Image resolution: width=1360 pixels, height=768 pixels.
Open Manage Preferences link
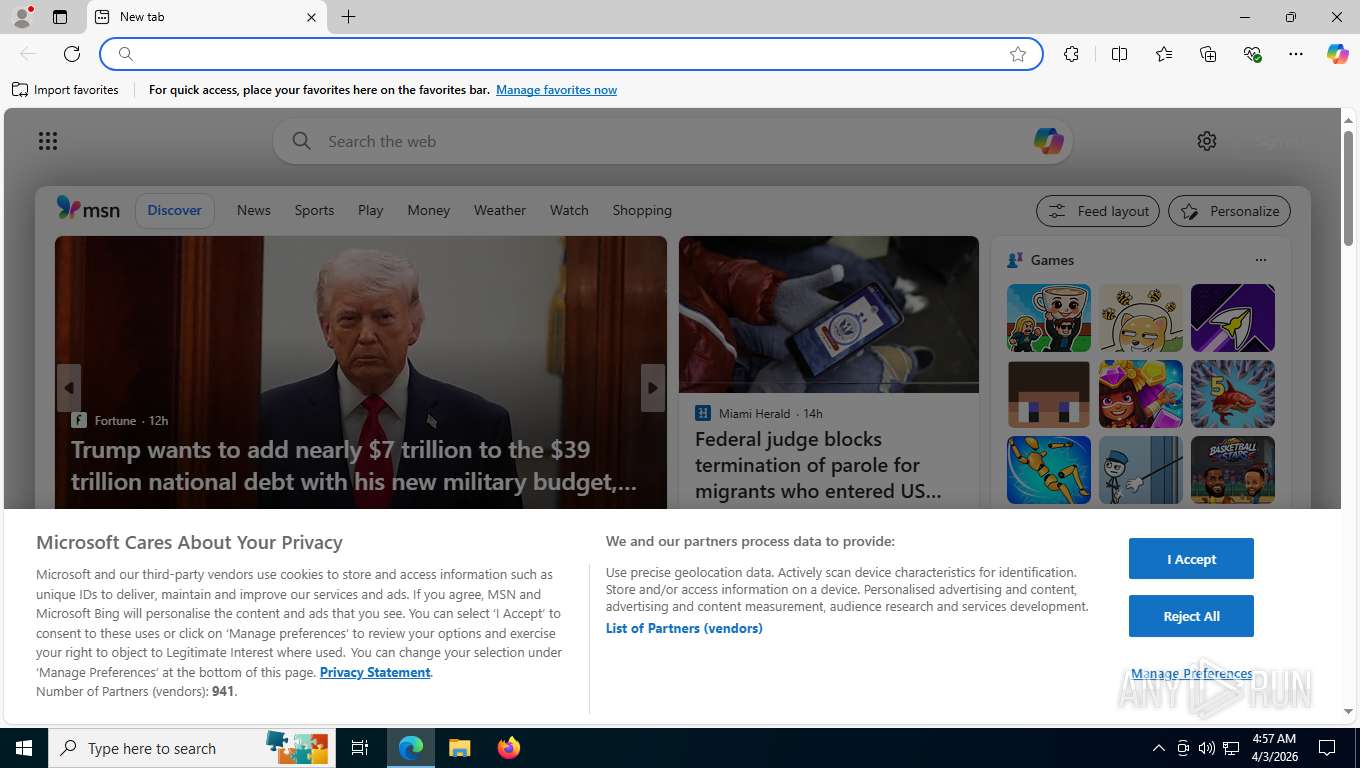click(1191, 673)
